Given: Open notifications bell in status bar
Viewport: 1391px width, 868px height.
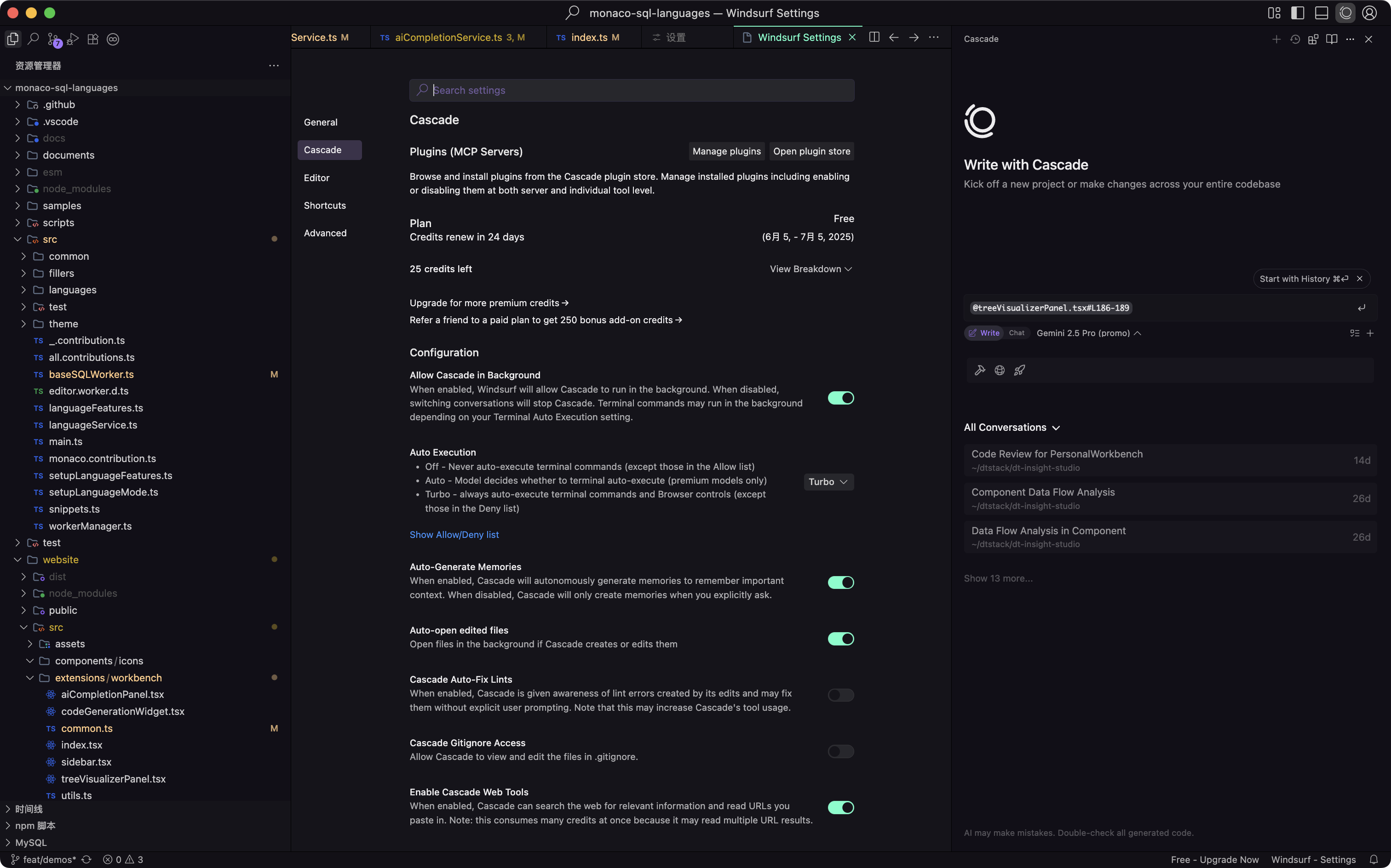Looking at the screenshot, I should click(1373, 859).
